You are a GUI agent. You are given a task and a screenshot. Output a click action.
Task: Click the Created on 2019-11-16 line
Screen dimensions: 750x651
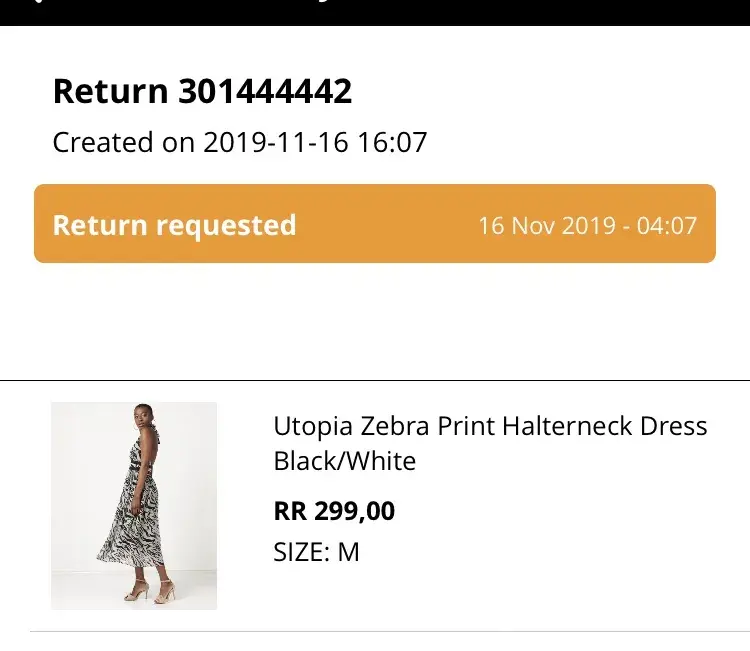pyautogui.click(x=239, y=143)
